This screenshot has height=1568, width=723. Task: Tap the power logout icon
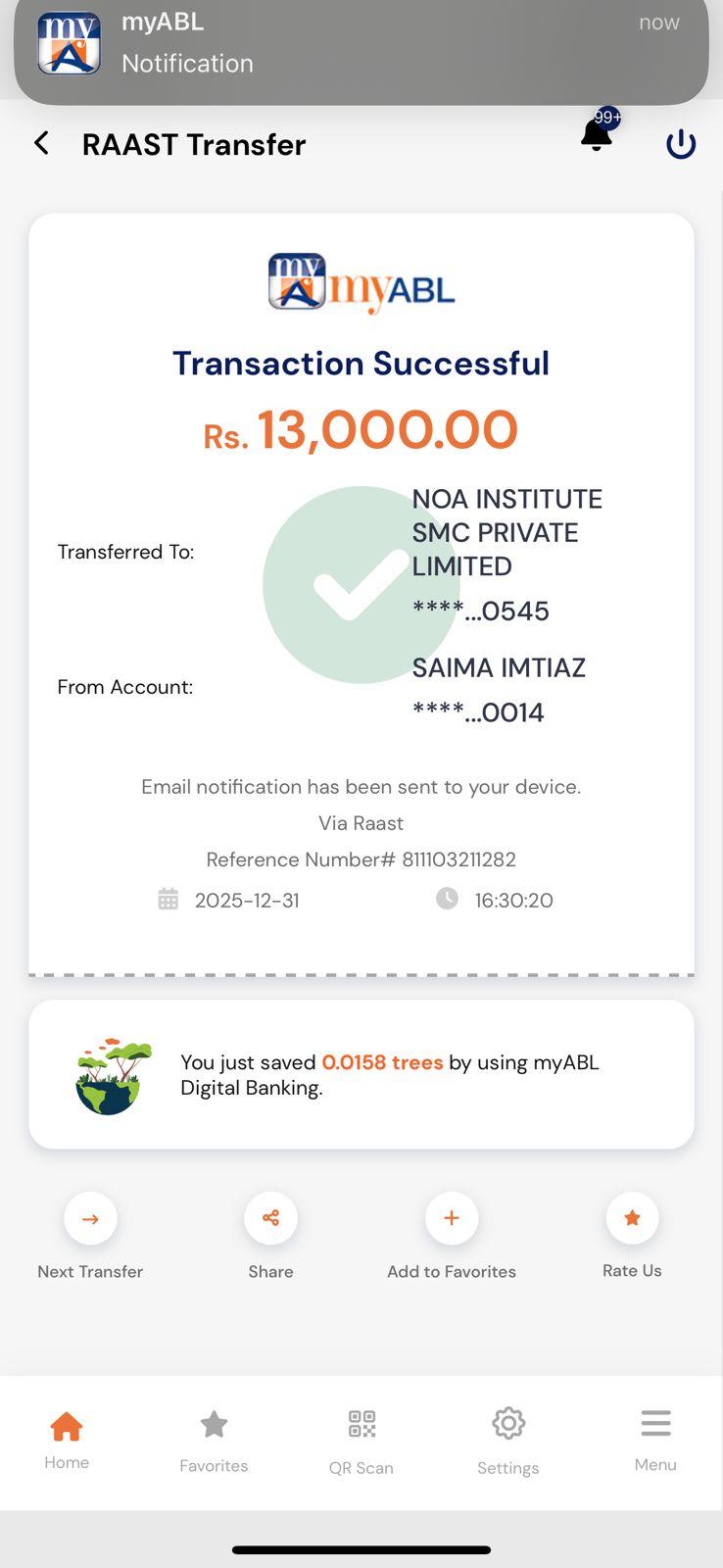click(x=681, y=145)
